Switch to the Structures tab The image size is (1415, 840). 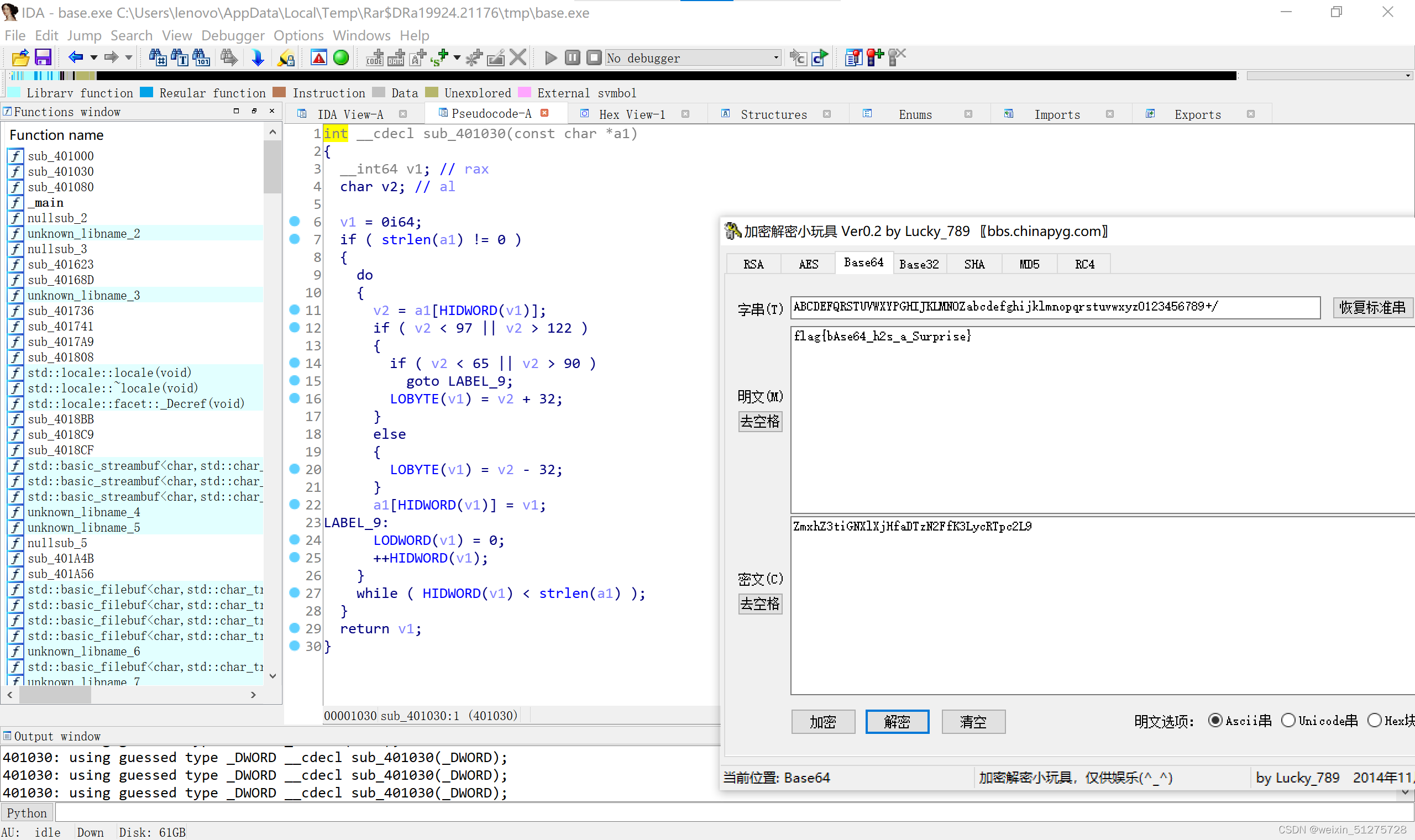[x=774, y=114]
